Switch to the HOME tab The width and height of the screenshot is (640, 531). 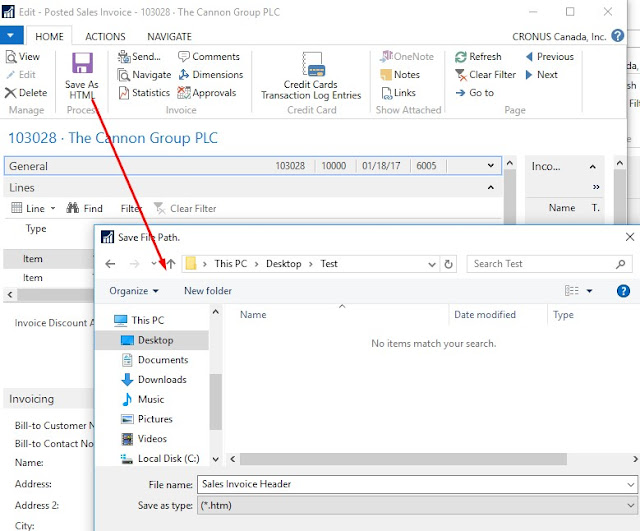(x=49, y=36)
